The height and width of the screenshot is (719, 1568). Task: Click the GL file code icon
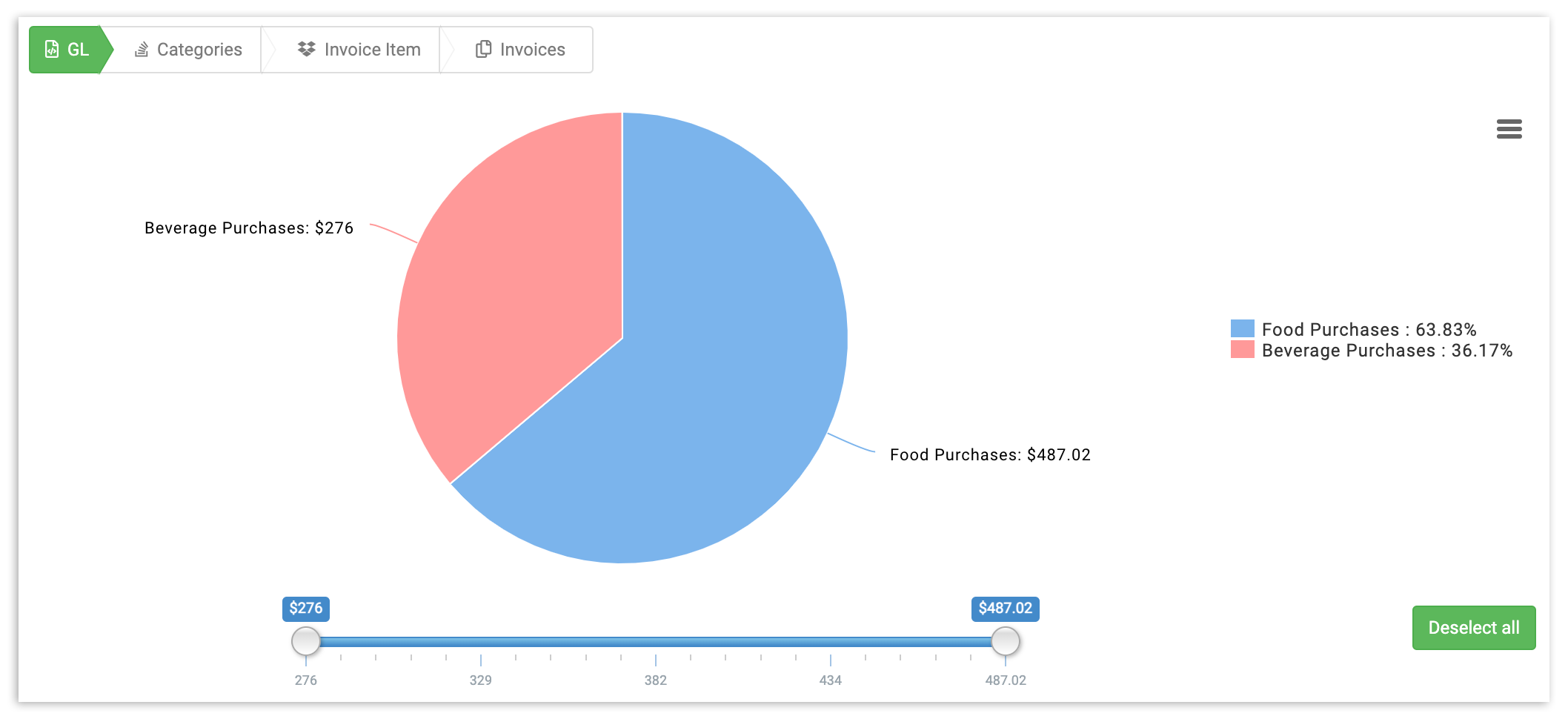52,50
